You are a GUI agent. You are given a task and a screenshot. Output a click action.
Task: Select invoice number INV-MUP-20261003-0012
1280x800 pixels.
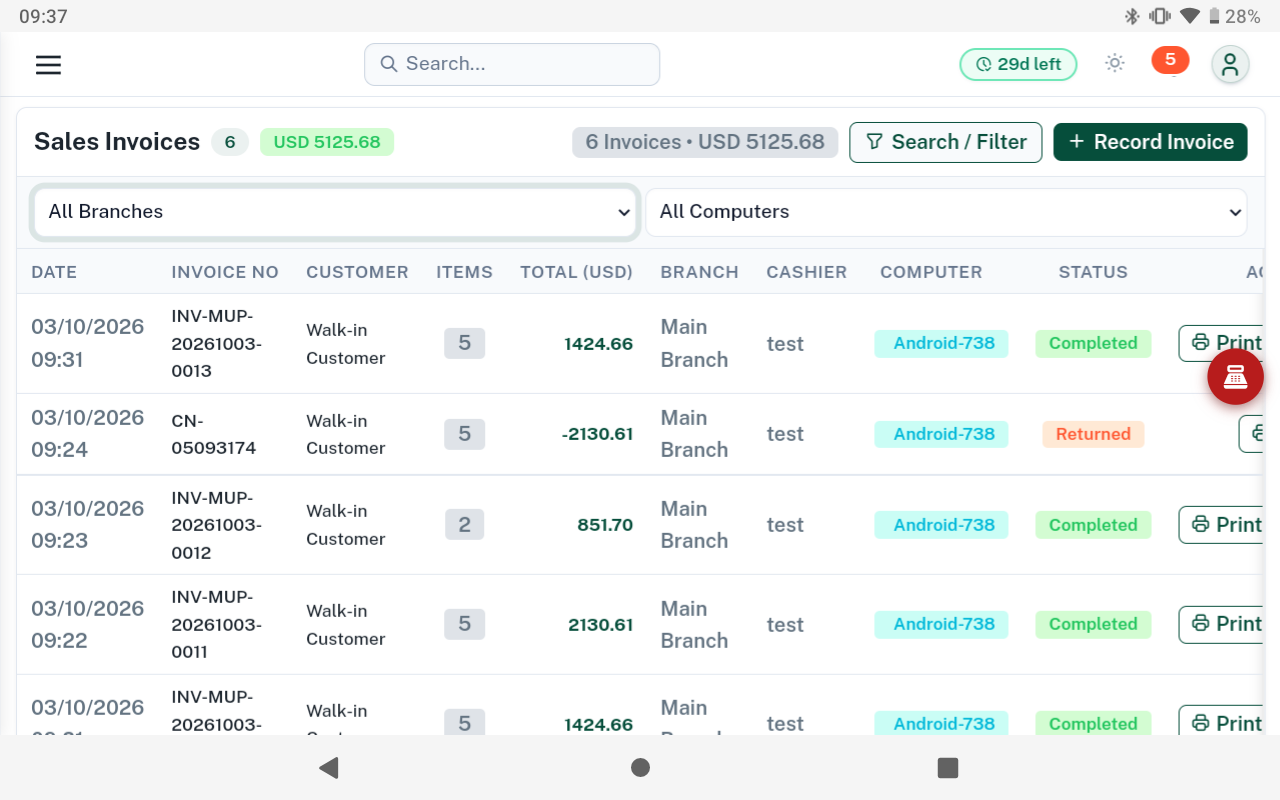click(216, 525)
